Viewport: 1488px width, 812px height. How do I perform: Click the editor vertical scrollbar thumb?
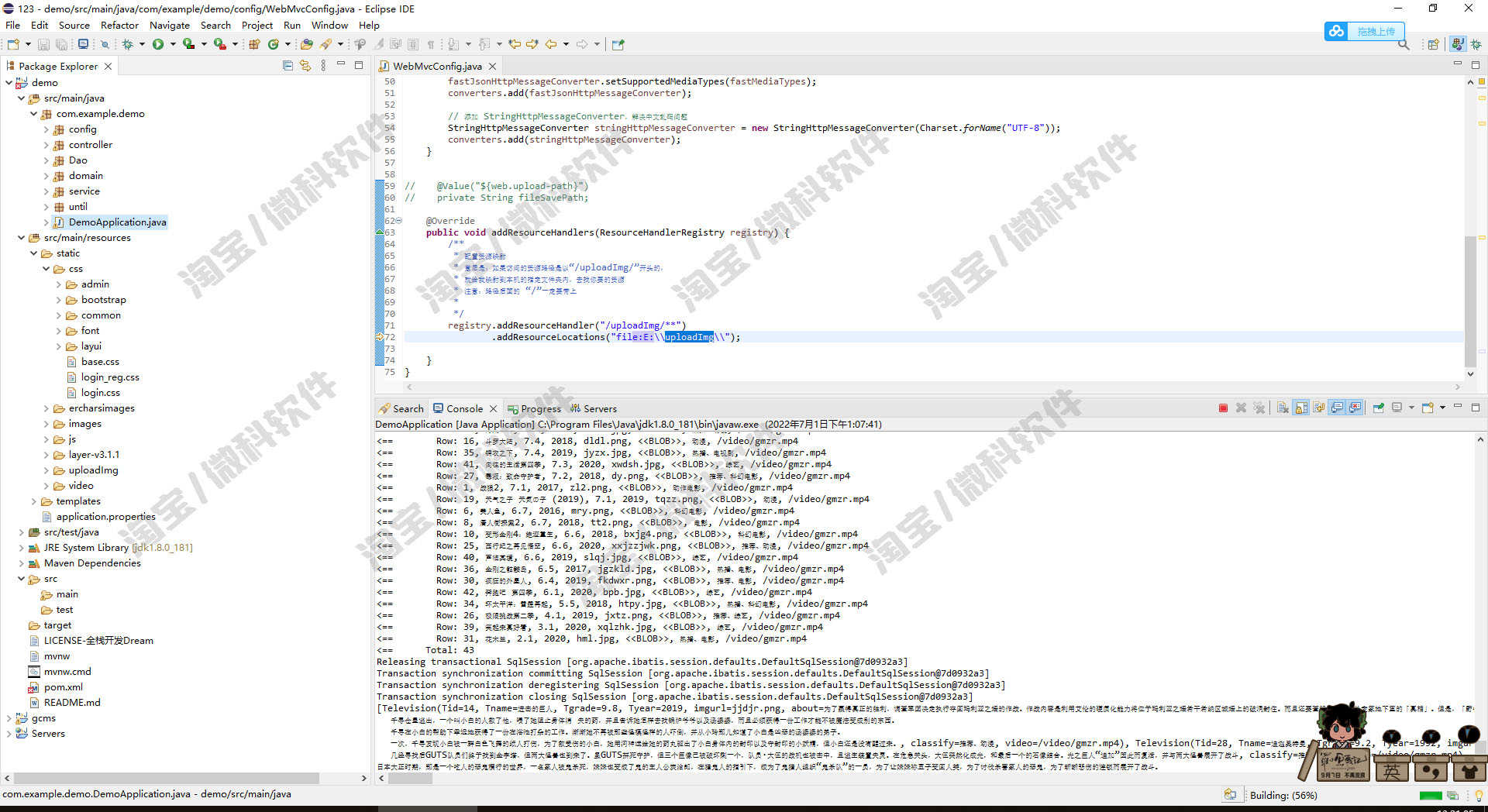coord(1470,301)
